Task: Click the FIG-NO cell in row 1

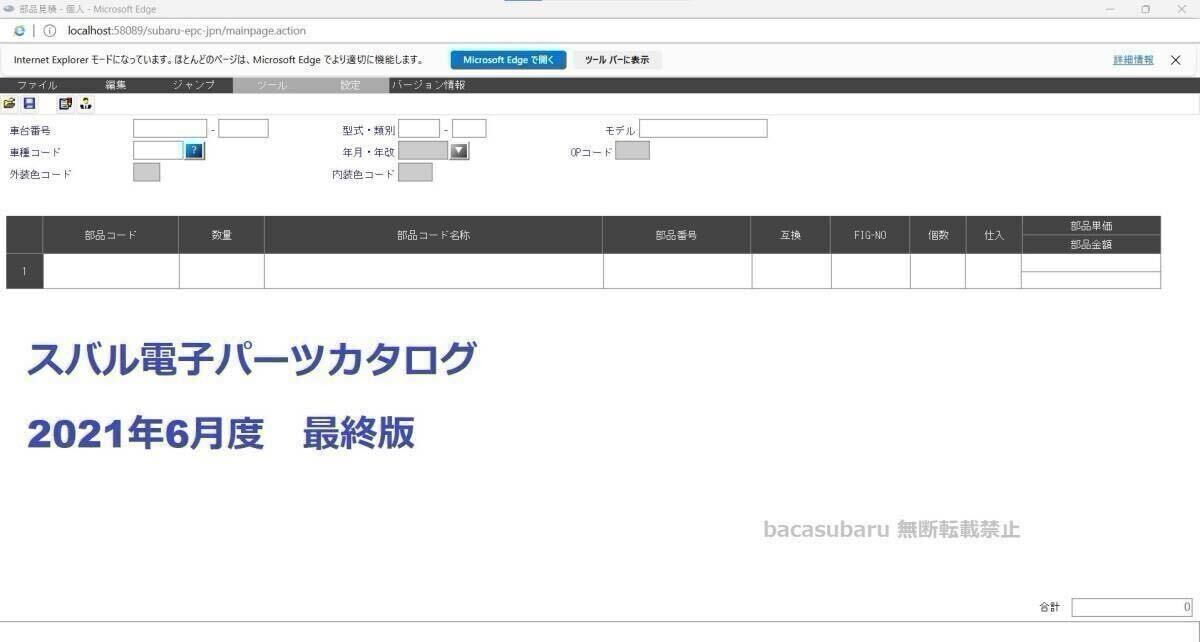Action: 871,271
